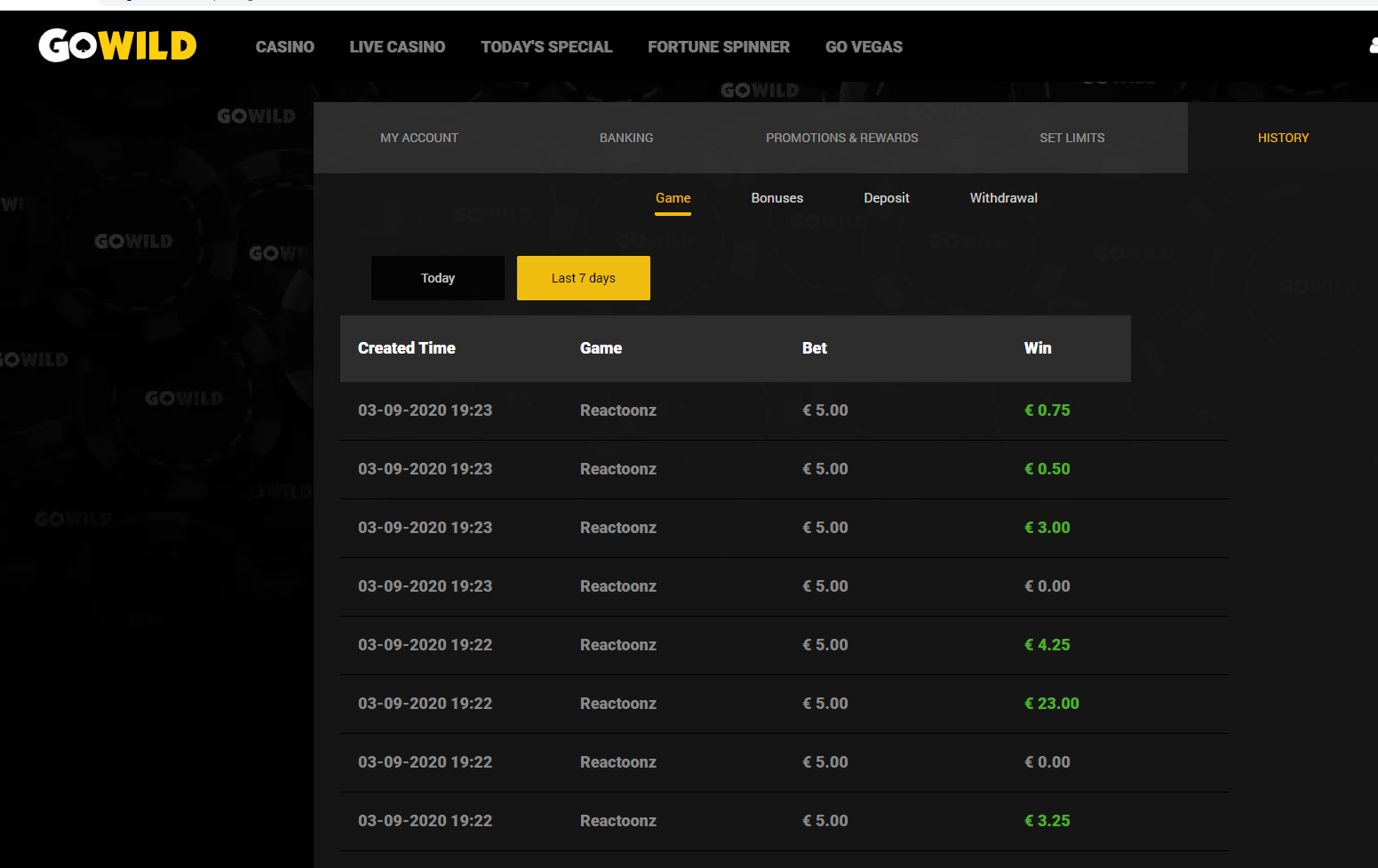Show the Game history sub-tab
Image resolution: width=1378 pixels, height=868 pixels.
tap(673, 198)
